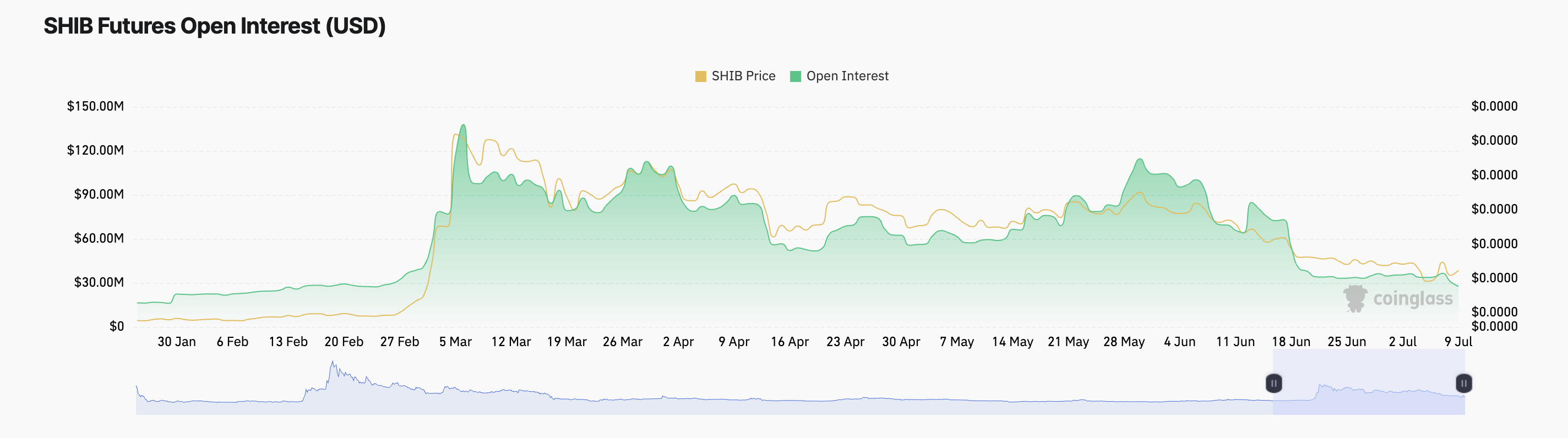Click the $60.00M axis label

tap(99, 238)
